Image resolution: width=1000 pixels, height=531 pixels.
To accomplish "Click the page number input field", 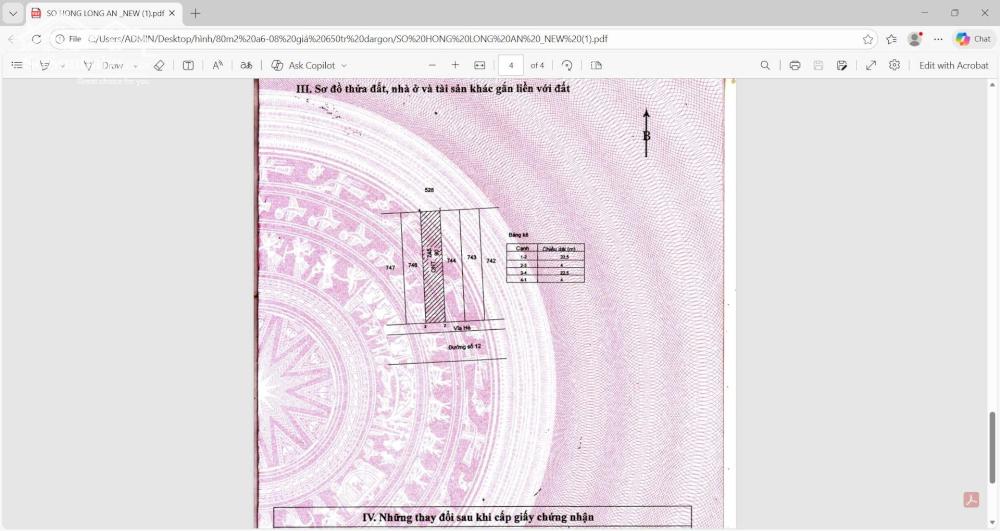I will pyautogui.click(x=510, y=65).
